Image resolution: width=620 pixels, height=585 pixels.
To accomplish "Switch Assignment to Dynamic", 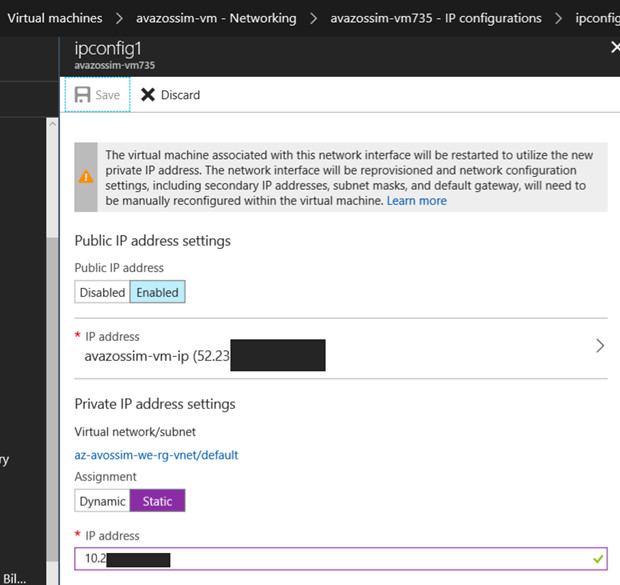I will 102,501.
